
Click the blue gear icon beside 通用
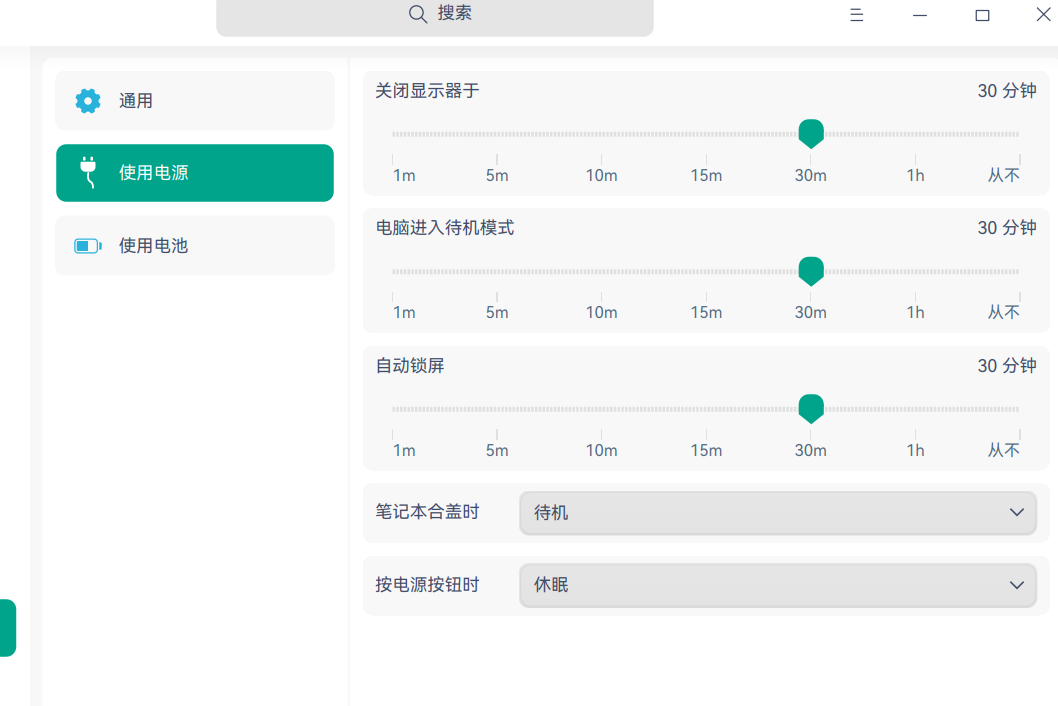(88, 101)
